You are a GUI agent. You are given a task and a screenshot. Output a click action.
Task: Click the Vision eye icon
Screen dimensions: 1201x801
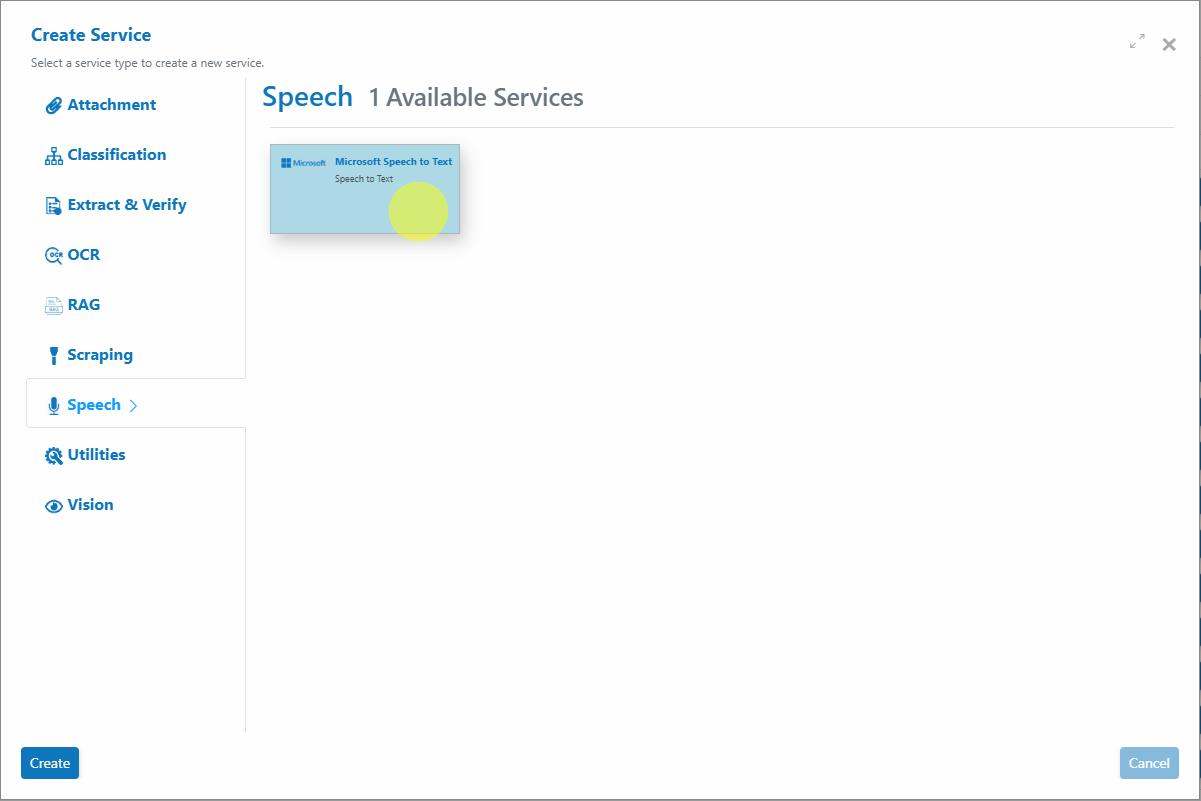tap(54, 506)
